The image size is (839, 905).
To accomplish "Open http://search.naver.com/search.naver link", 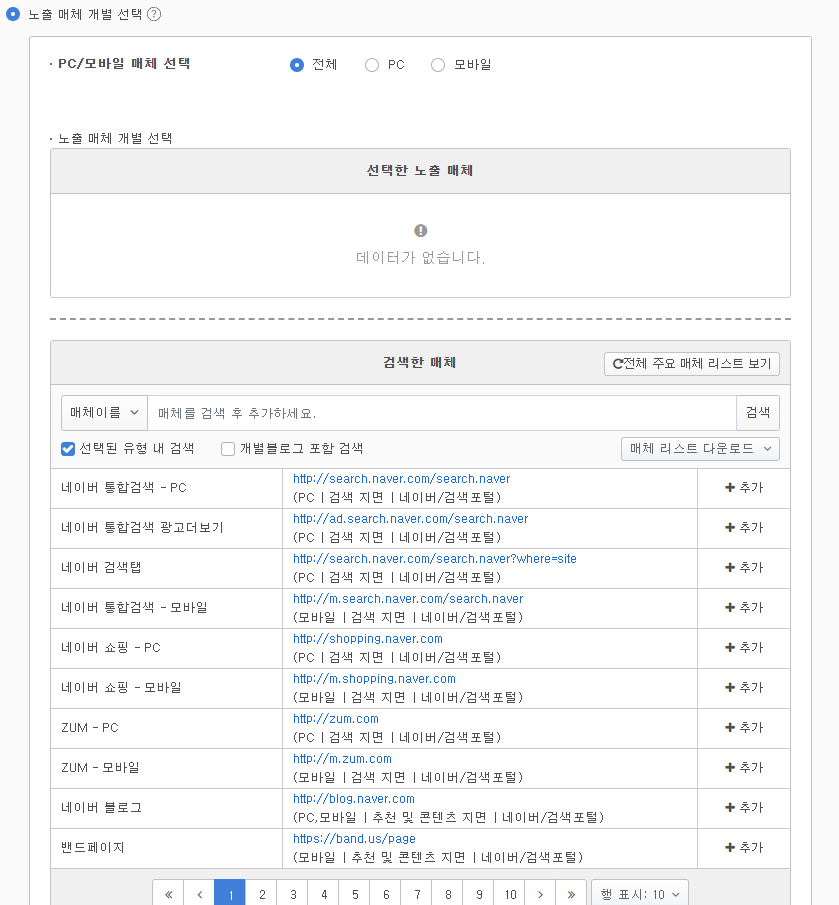I will (x=402, y=478).
